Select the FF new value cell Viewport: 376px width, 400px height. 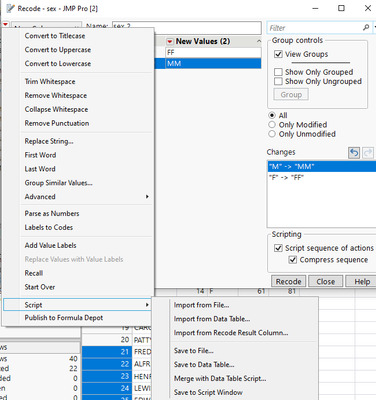[213, 52]
